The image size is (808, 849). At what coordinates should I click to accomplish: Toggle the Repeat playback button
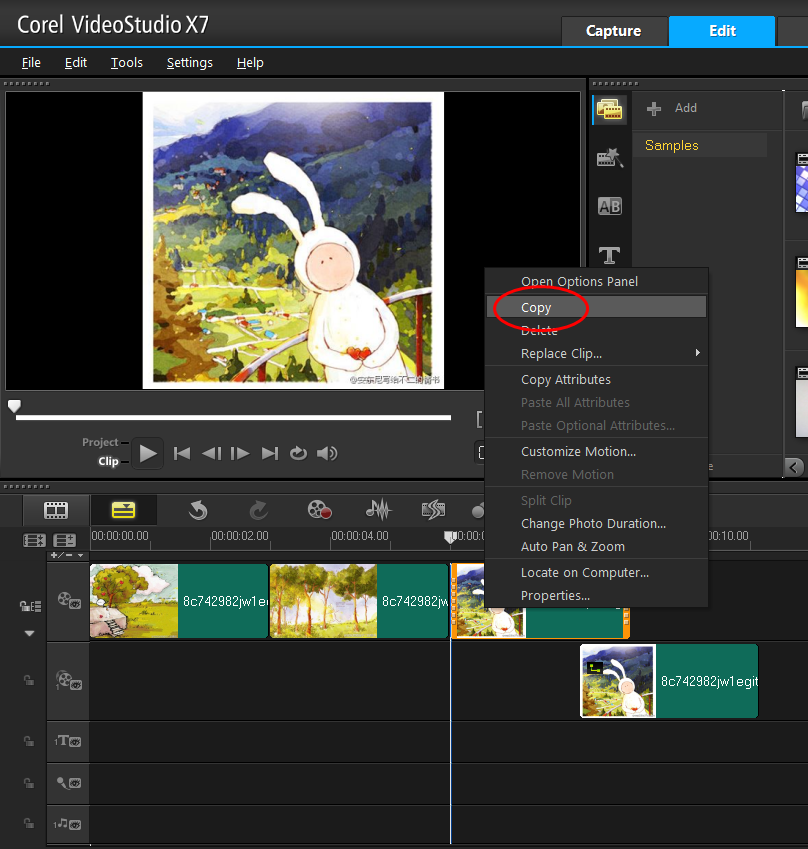pos(298,453)
